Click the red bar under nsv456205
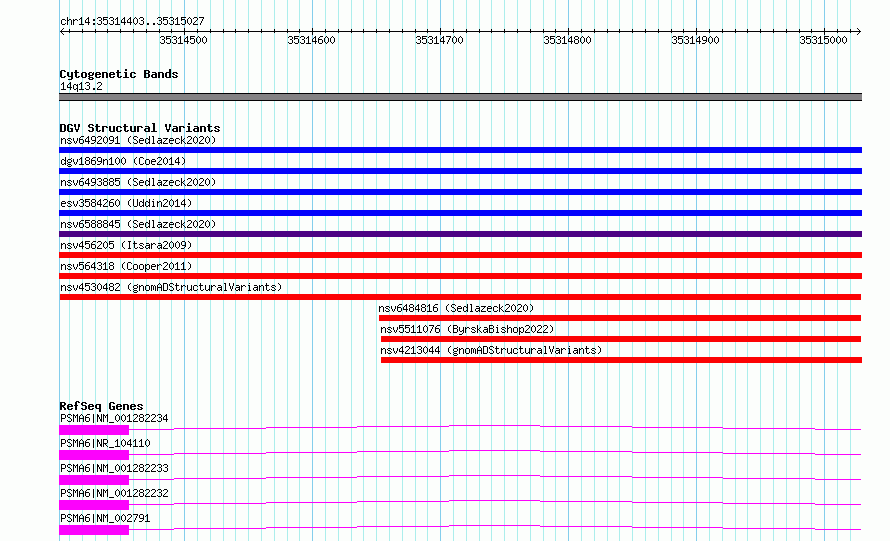Screen dimensions: 890x541 (x=460, y=255)
